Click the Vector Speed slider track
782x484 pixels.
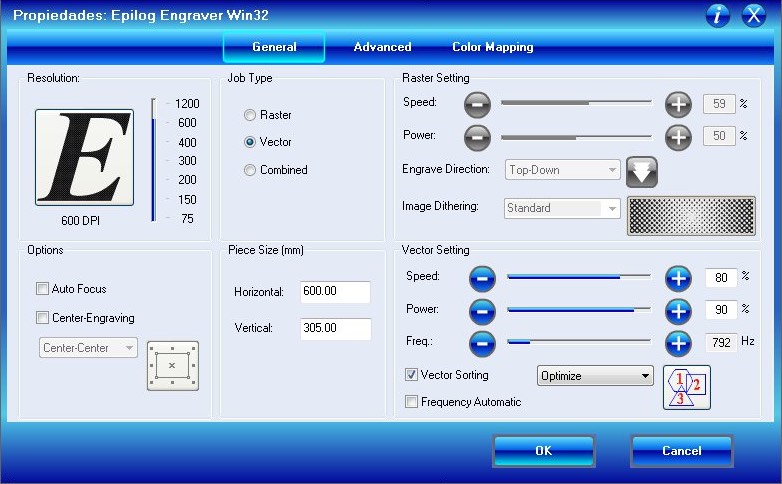[x=579, y=276]
